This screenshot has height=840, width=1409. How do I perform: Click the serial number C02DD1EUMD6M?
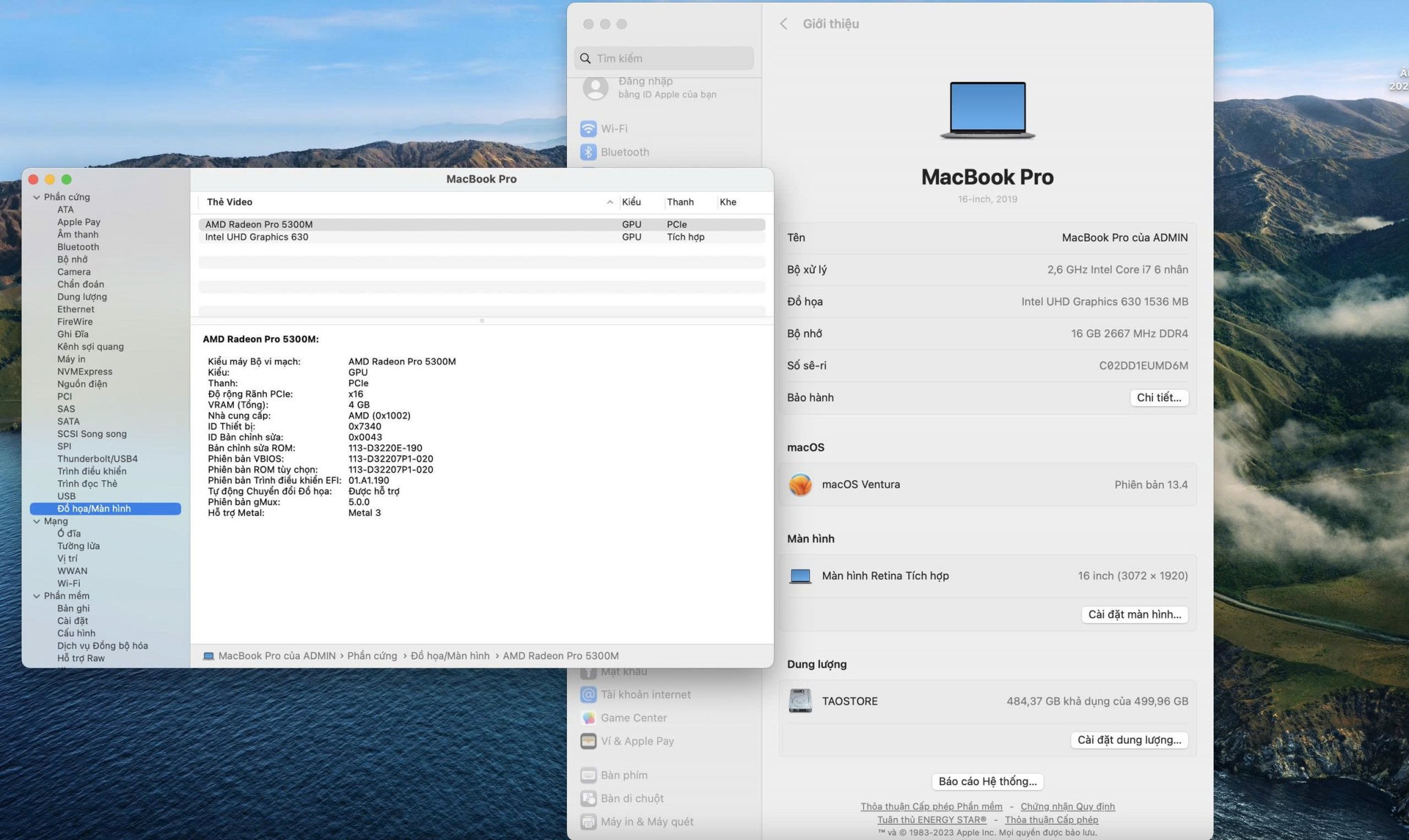1143,366
